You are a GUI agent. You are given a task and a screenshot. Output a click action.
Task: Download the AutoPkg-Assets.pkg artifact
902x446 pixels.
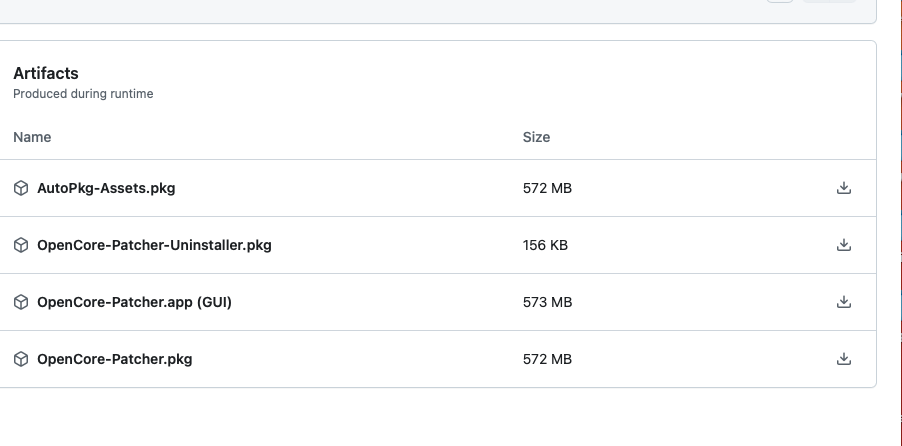(x=843, y=188)
